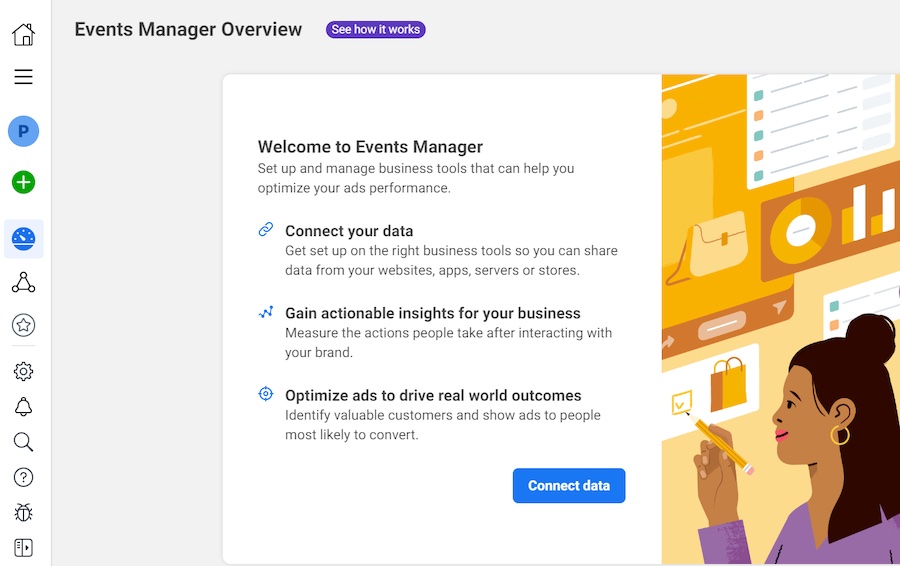Expand the sidebar using the bottom panel icon
The width and height of the screenshot is (900, 566).
23,547
